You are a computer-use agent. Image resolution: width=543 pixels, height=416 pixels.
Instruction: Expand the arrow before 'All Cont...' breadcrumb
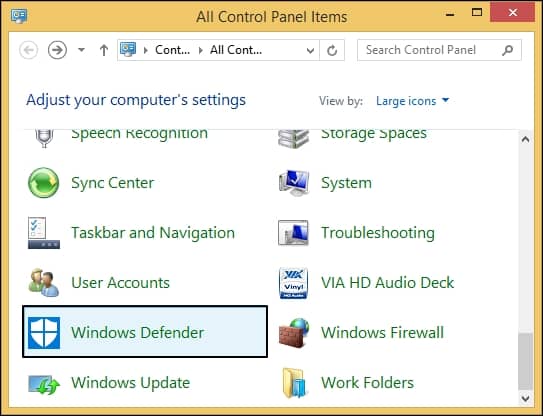201,51
